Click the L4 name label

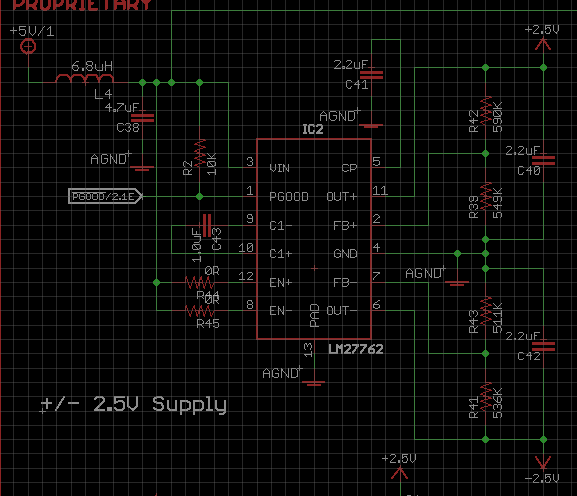pyautogui.click(x=103, y=94)
